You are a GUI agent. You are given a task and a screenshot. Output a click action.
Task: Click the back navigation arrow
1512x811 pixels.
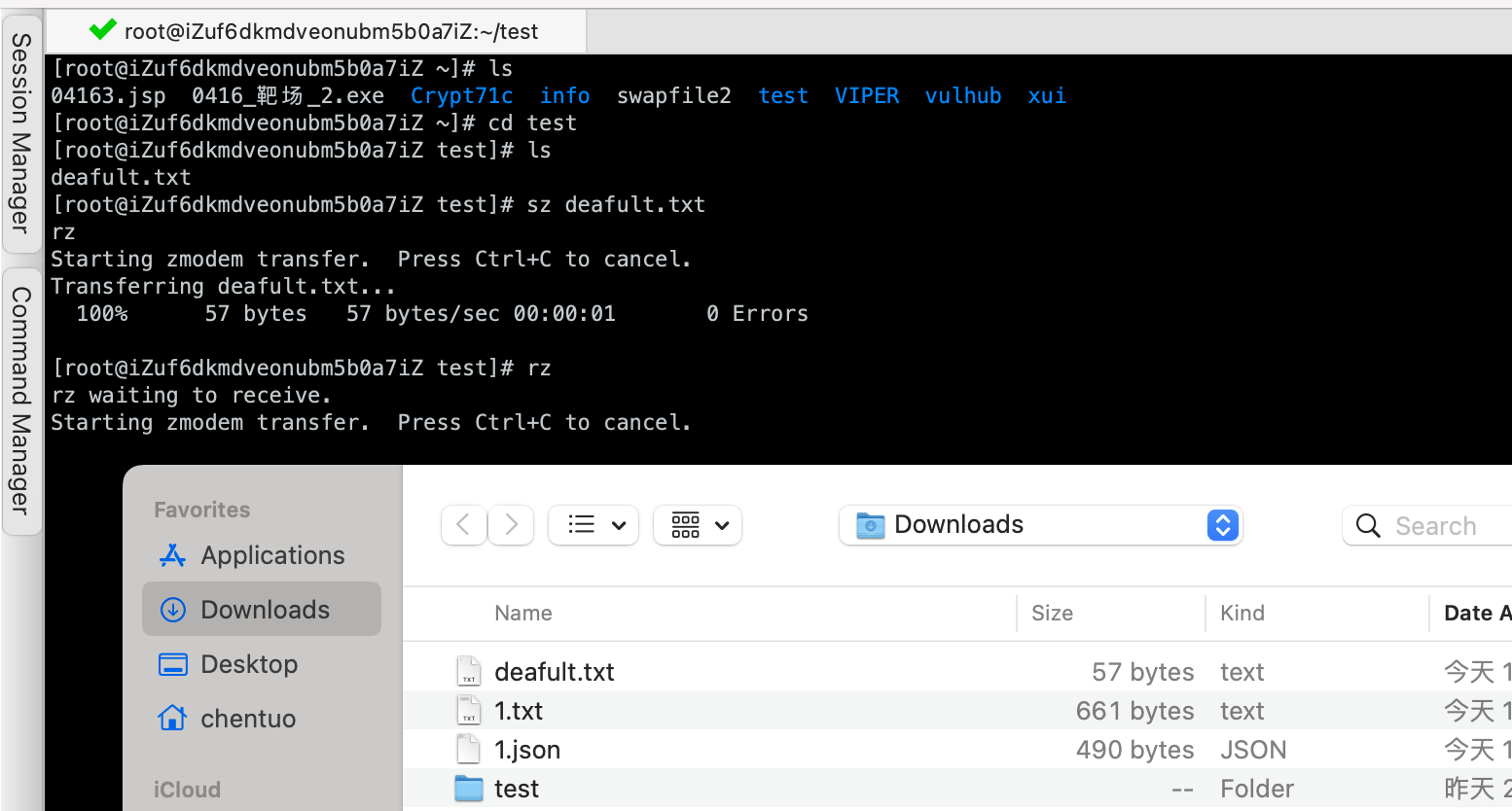pyautogui.click(x=464, y=525)
